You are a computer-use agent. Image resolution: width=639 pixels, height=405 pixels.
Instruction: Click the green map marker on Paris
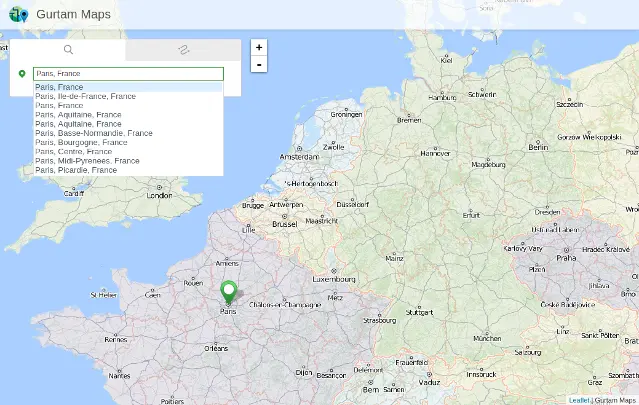[229, 293]
